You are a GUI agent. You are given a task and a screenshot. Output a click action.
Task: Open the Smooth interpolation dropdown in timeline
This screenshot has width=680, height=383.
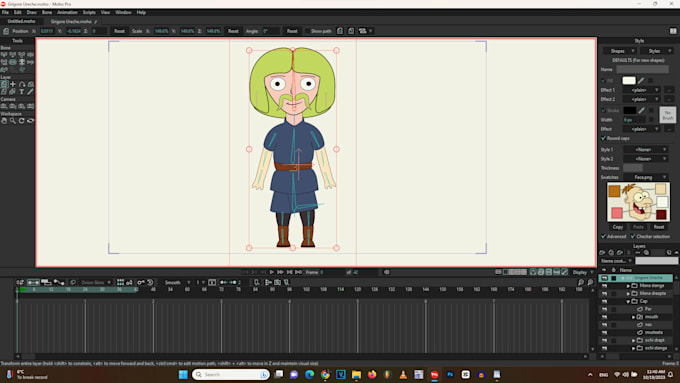coord(177,282)
